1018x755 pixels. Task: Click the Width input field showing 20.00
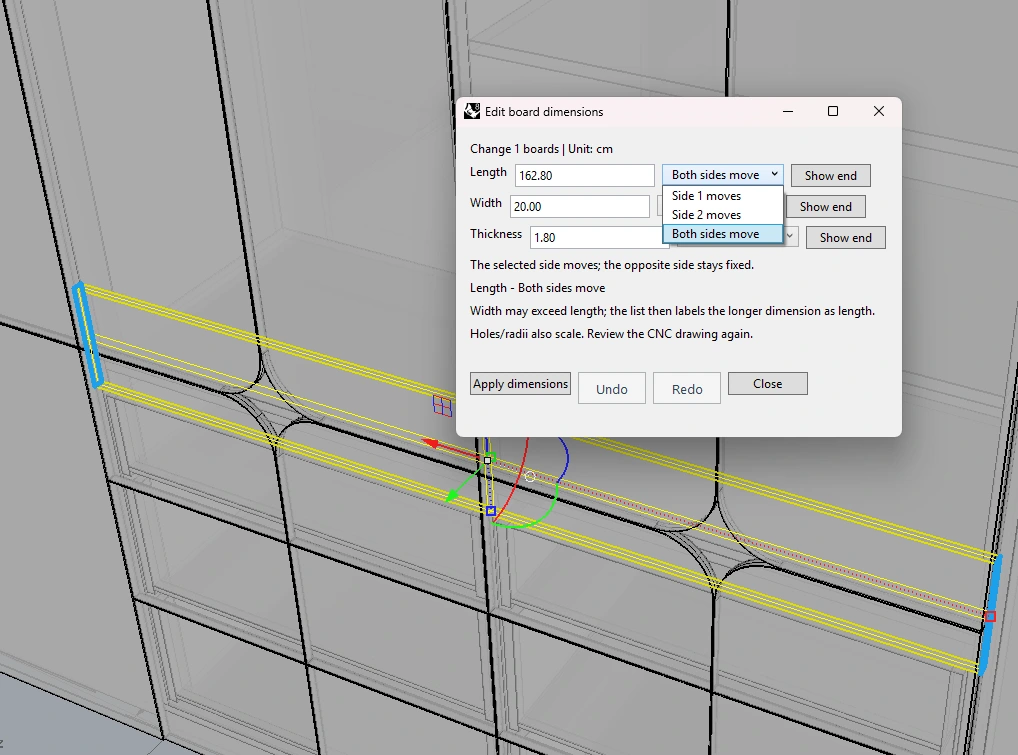pyautogui.click(x=579, y=206)
